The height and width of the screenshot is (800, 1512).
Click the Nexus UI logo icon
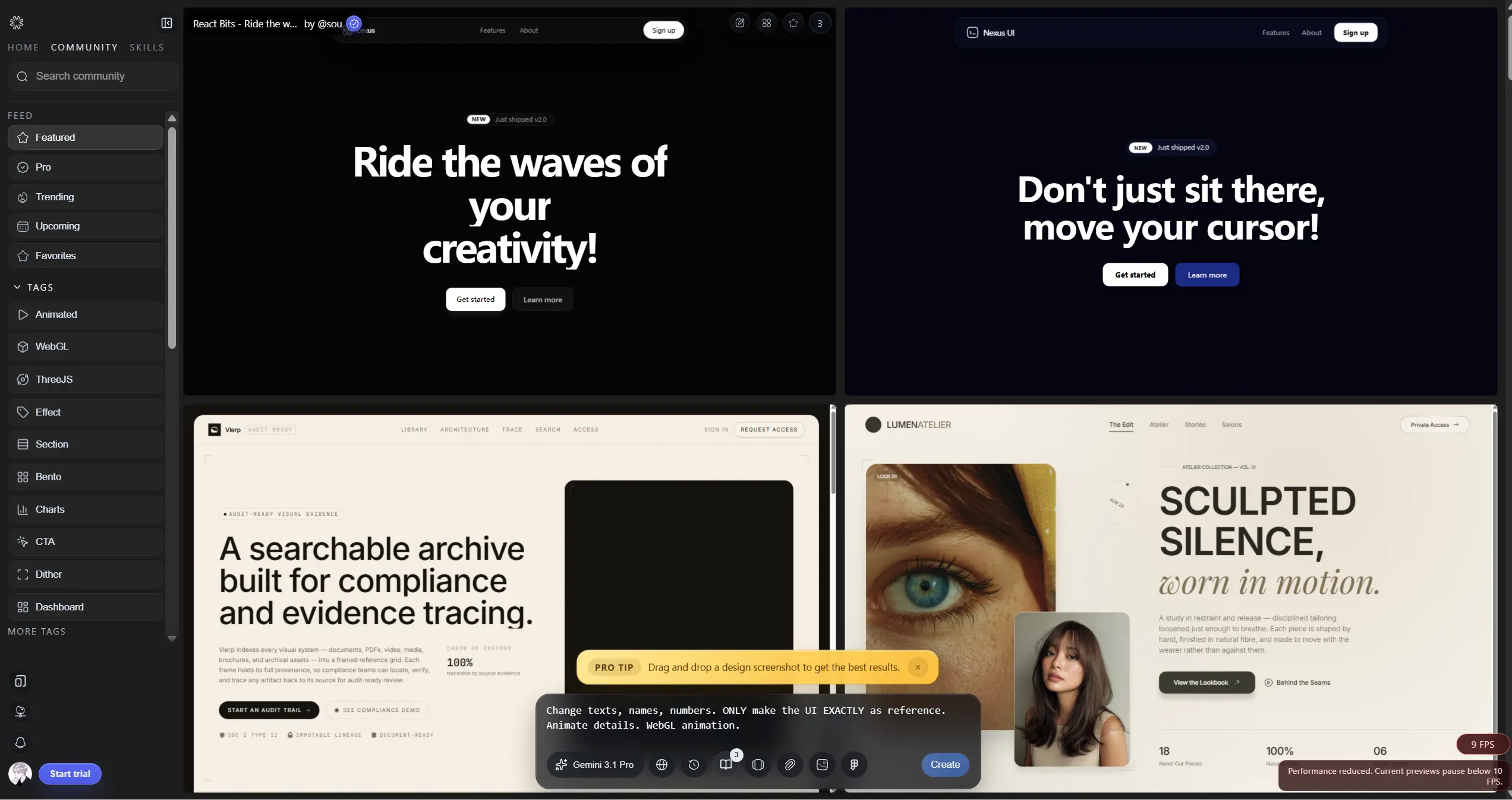pos(972,33)
